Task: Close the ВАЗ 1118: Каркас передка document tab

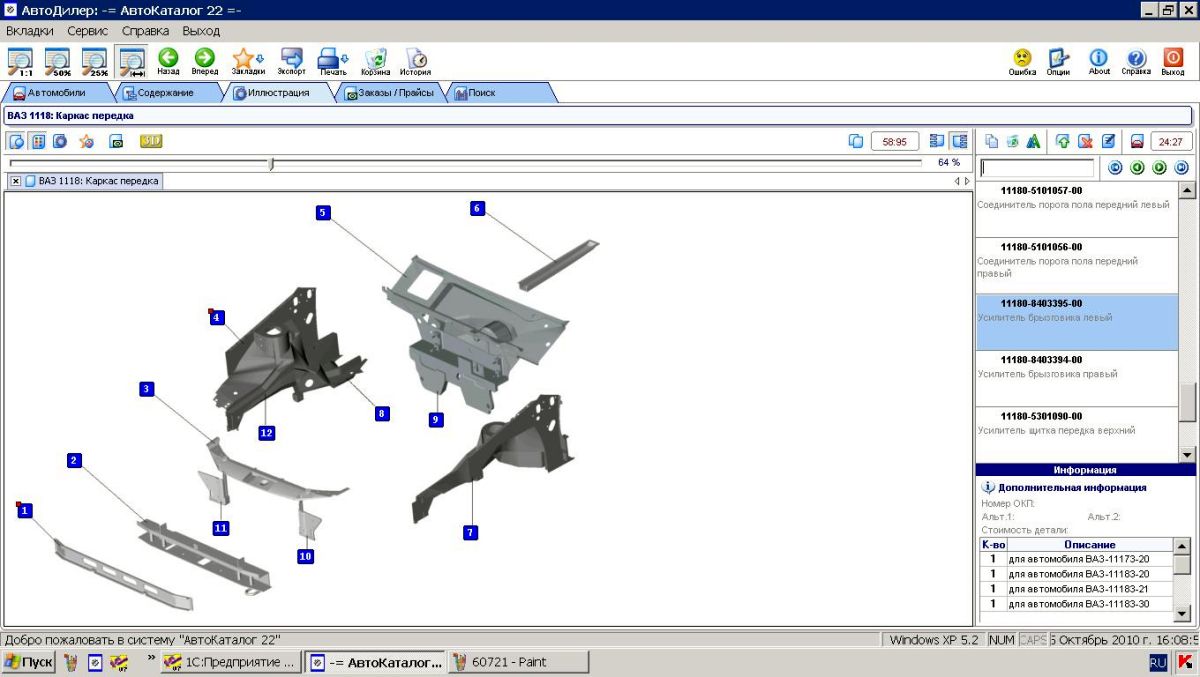Action: 16,181
